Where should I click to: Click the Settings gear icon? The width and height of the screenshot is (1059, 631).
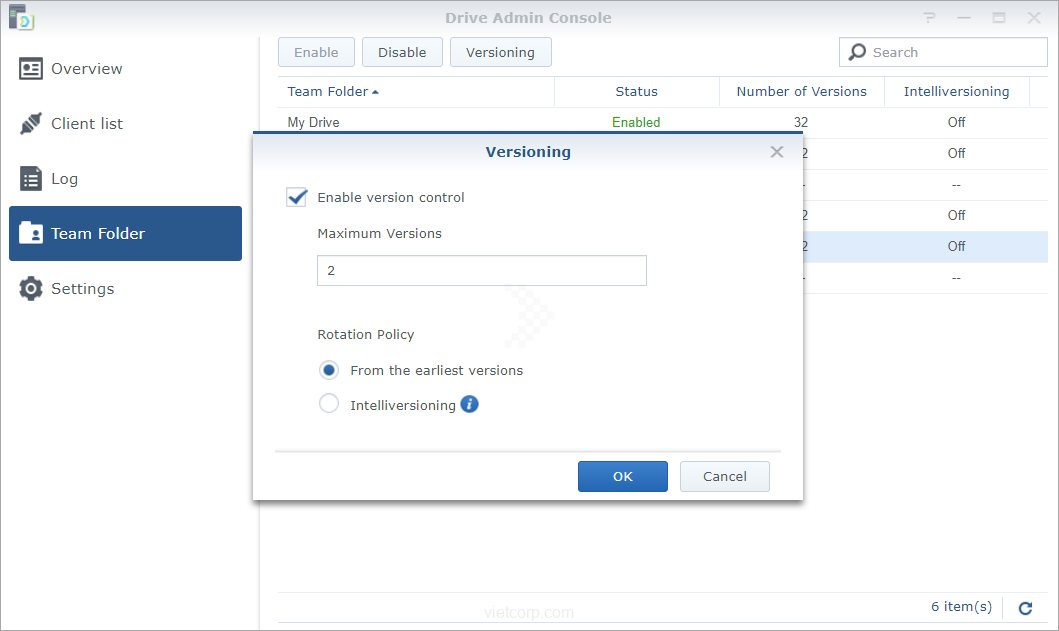pos(31,289)
